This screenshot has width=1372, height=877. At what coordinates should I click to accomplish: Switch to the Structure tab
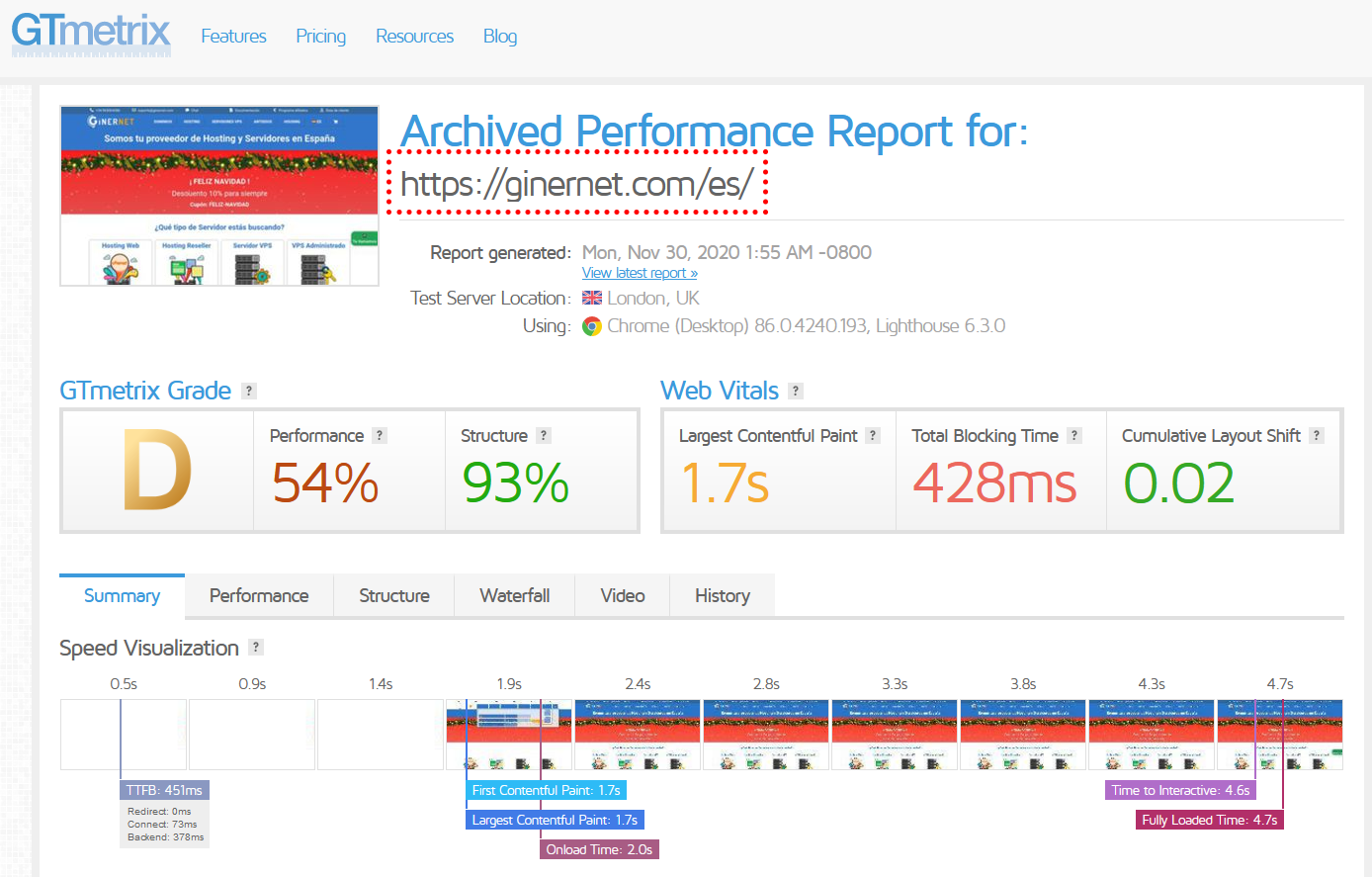(394, 595)
